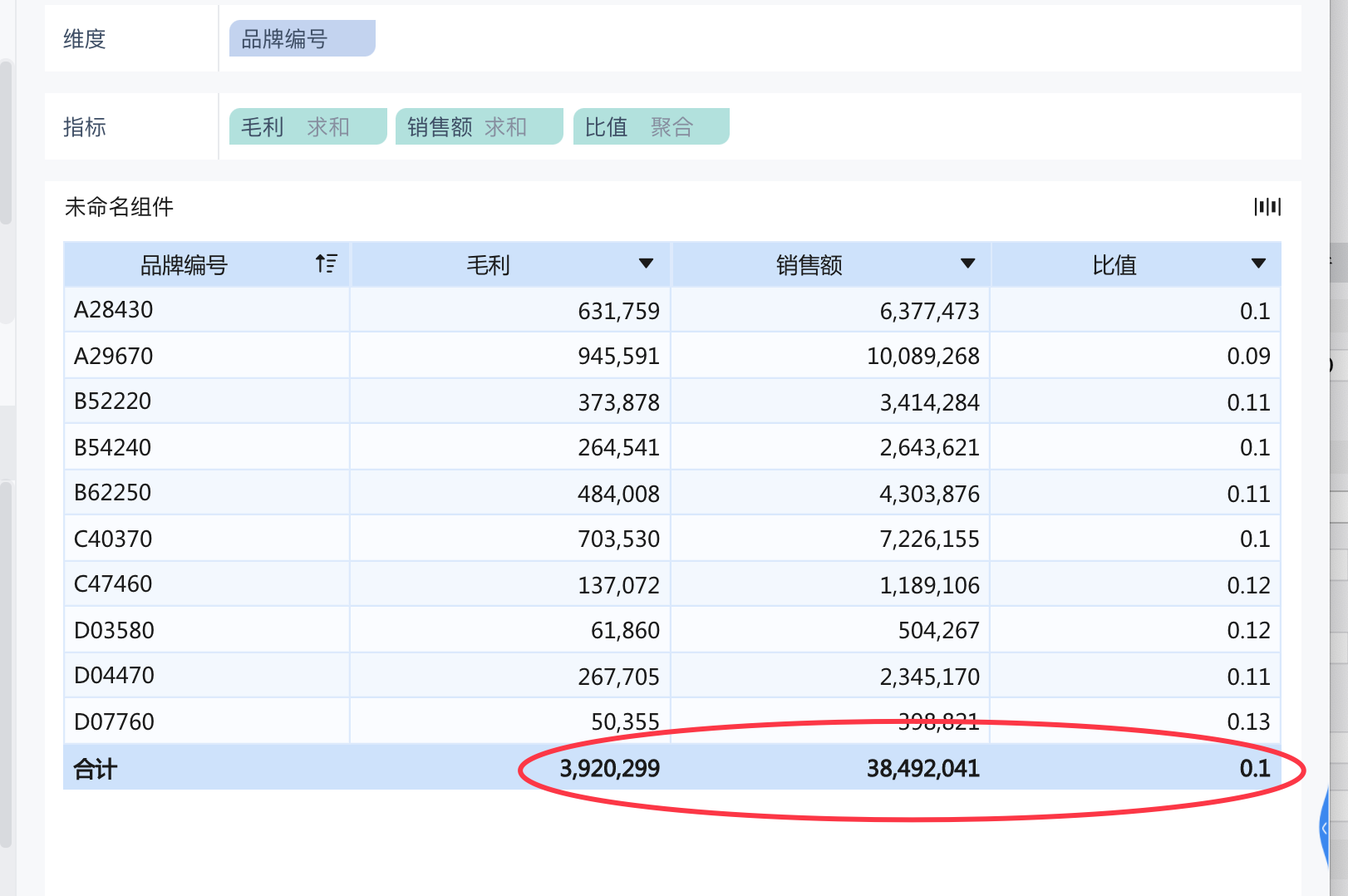Click the 指标 section label

[x=85, y=127]
